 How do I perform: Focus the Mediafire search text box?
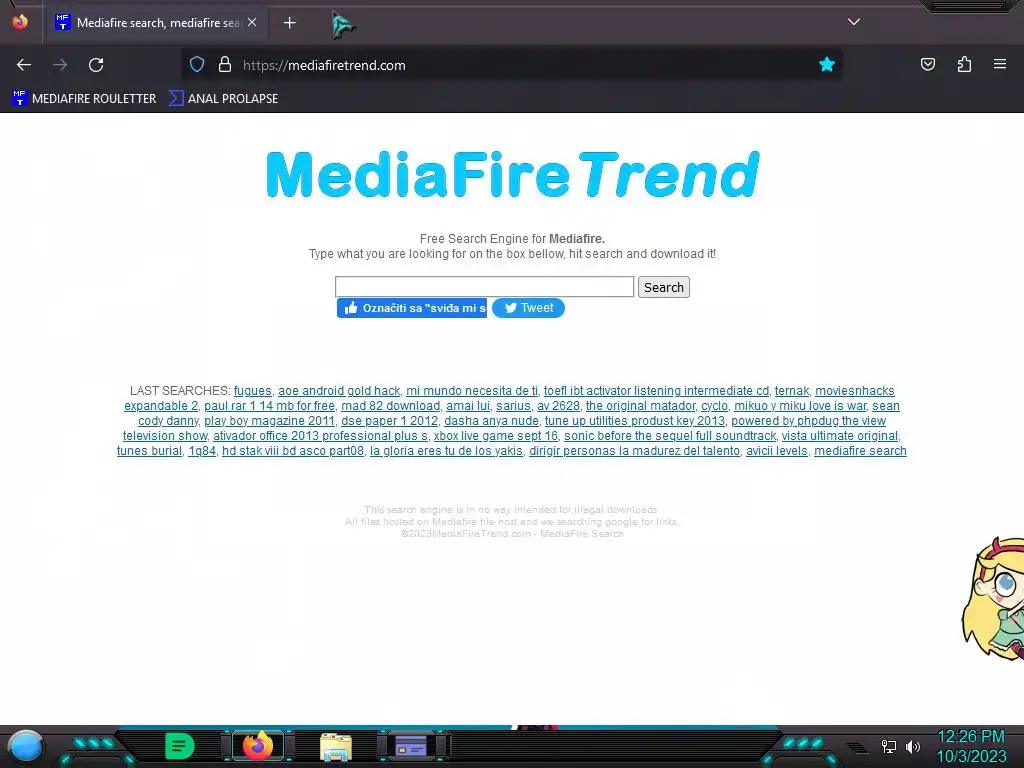pyautogui.click(x=484, y=287)
